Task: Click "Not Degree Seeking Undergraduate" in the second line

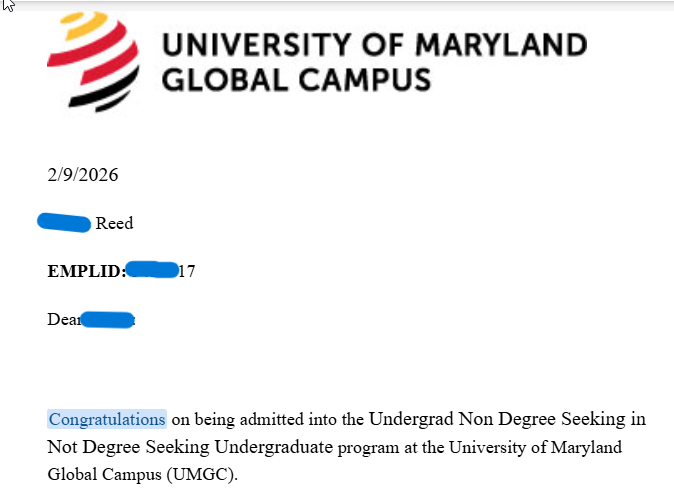Action: [189, 446]
